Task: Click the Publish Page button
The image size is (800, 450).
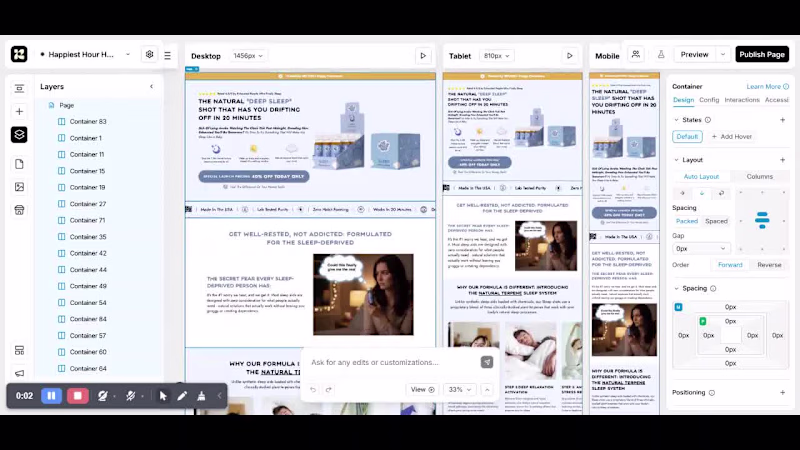Action: click(762, 54)
